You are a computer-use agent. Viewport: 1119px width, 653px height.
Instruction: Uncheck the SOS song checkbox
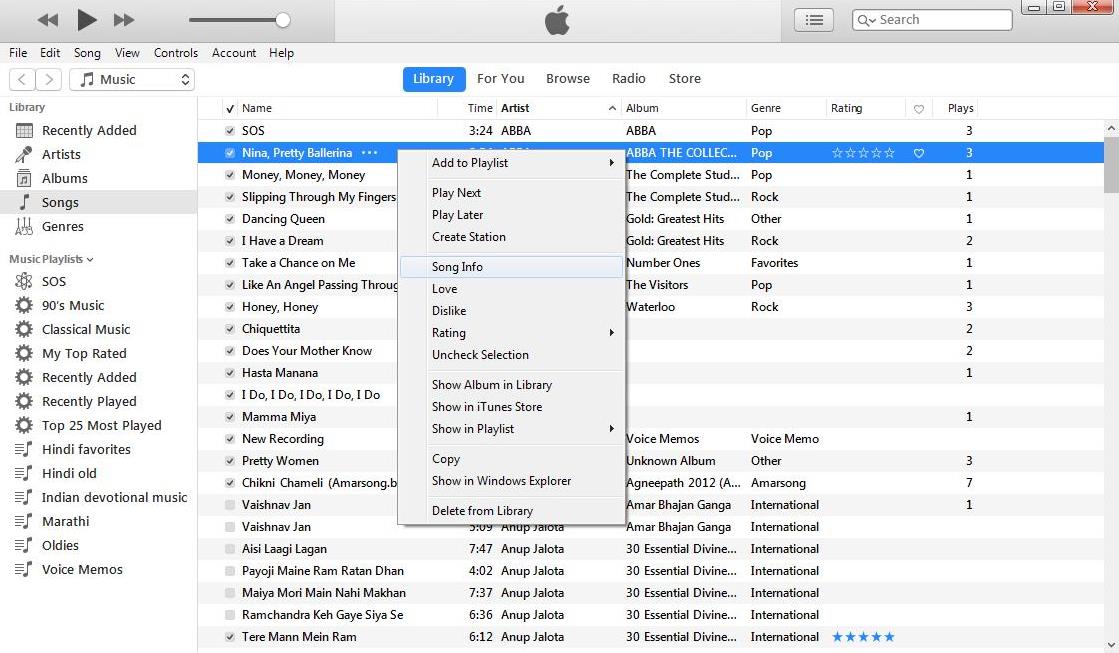[230, 131]
